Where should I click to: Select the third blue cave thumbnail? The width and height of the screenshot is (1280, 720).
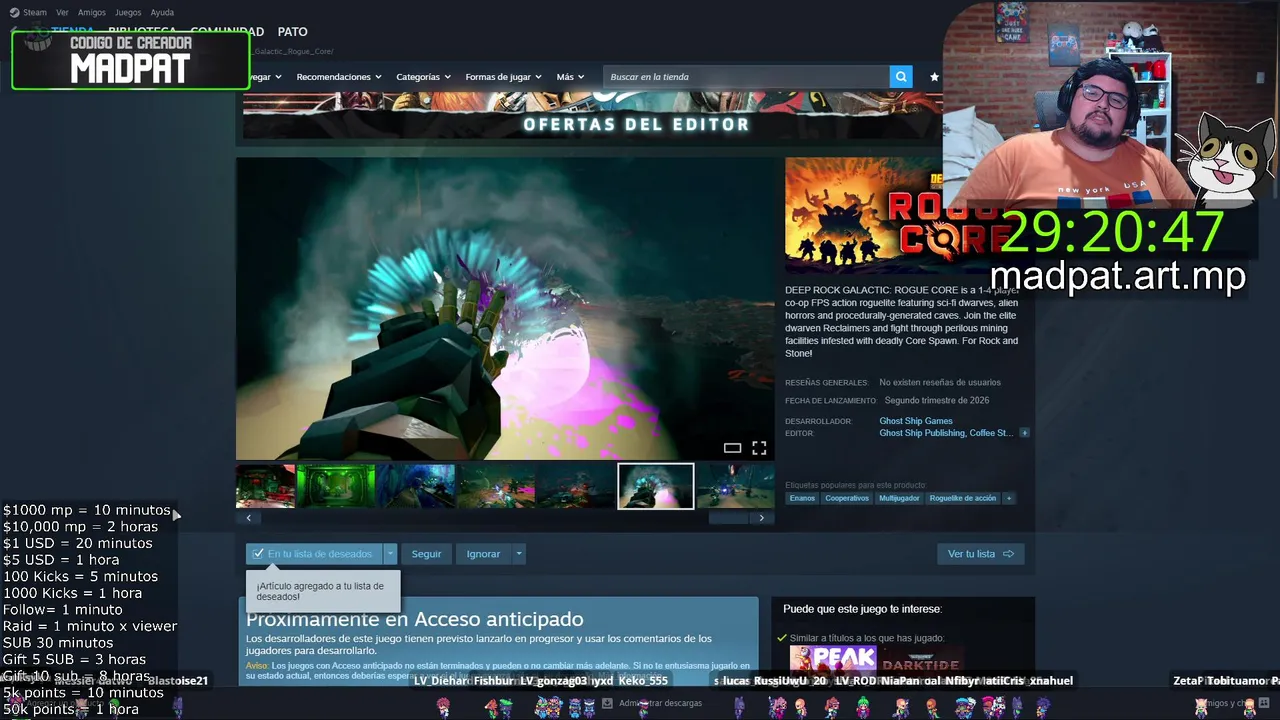pos(416,486)
